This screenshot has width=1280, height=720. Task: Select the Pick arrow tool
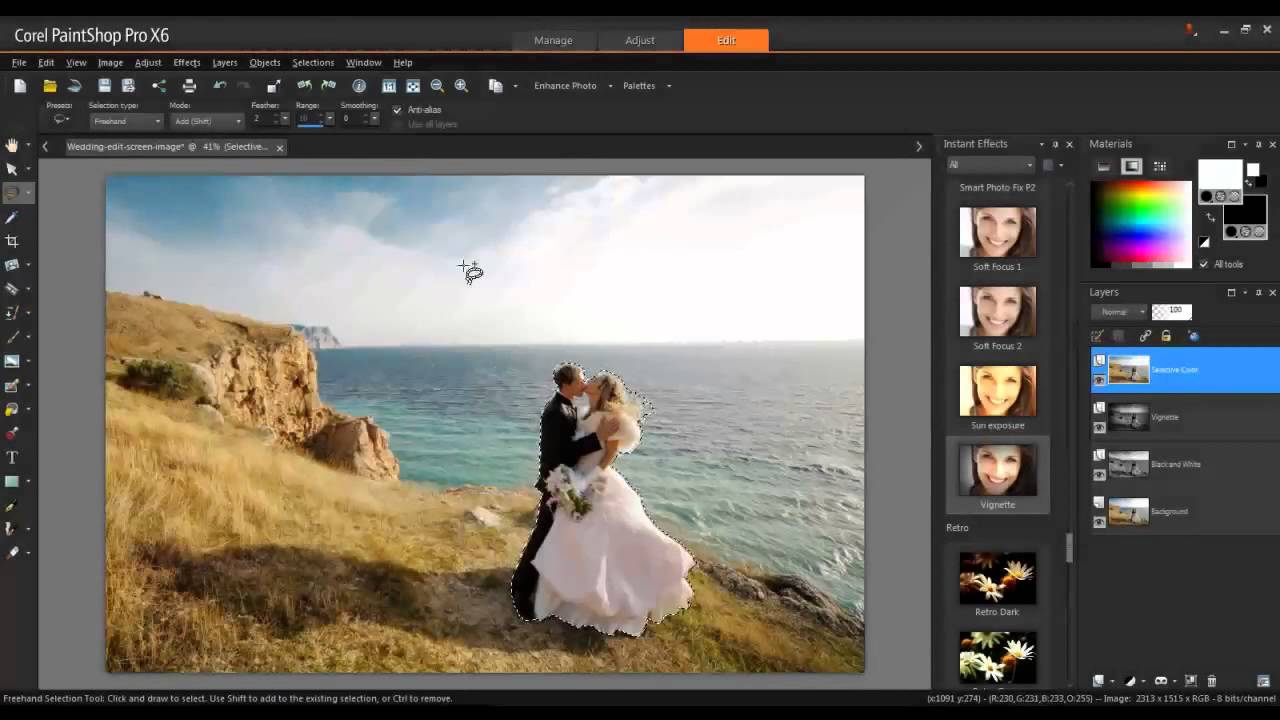tap(12, 169)
